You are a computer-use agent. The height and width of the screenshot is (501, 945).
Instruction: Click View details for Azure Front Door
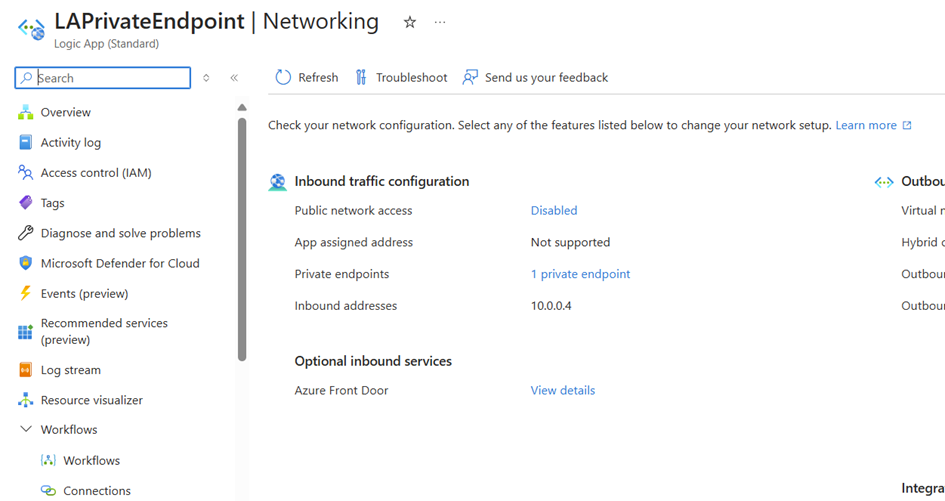(x=562, y=390)
